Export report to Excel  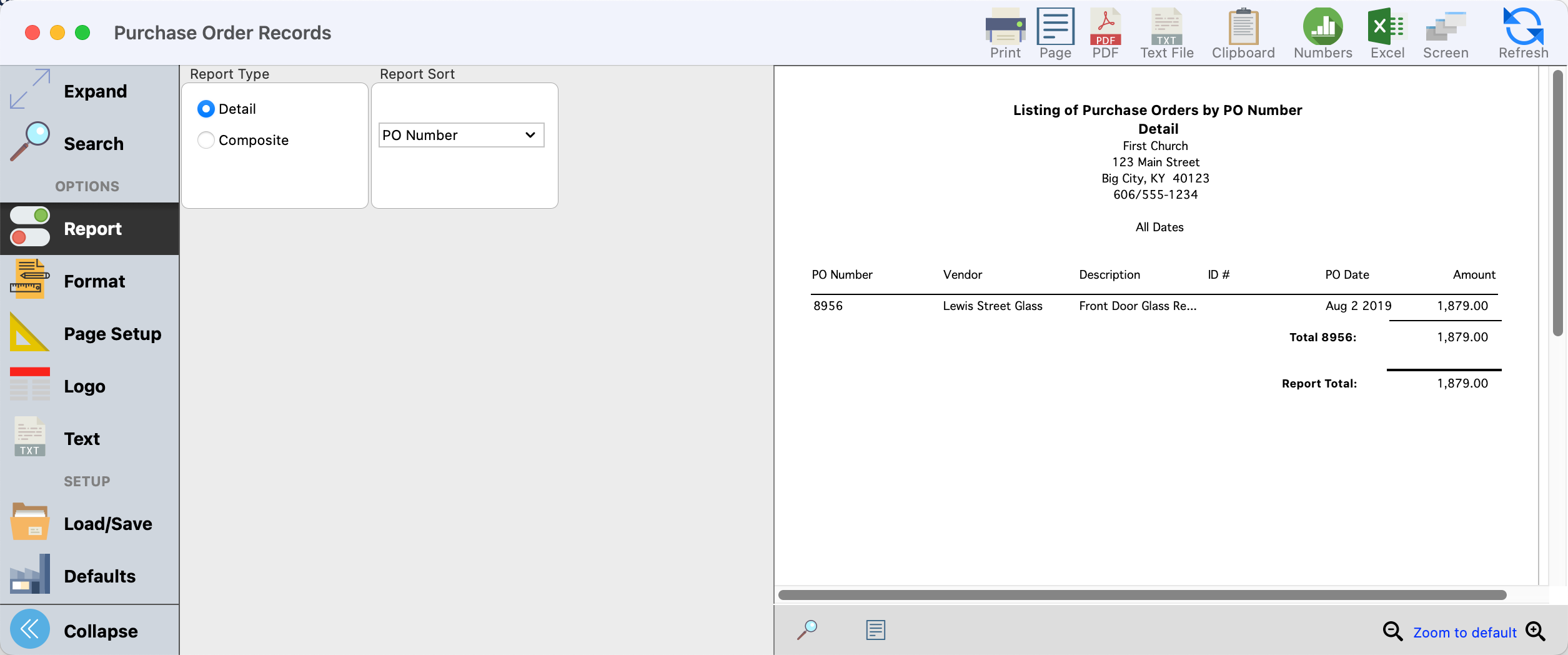(1387, 33)
